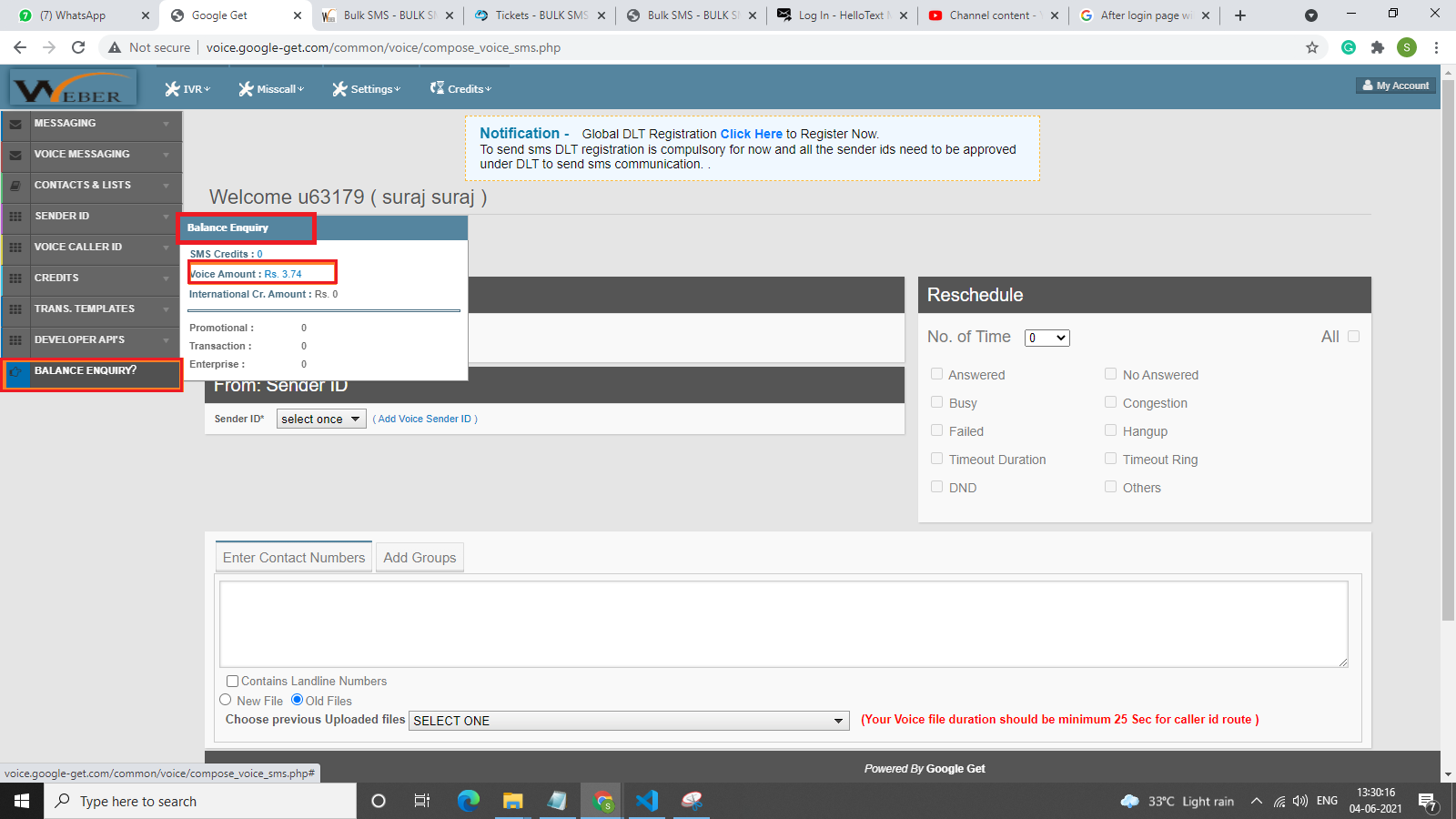Open the Sender ID 'select once' dropdown

coord(321,419)
